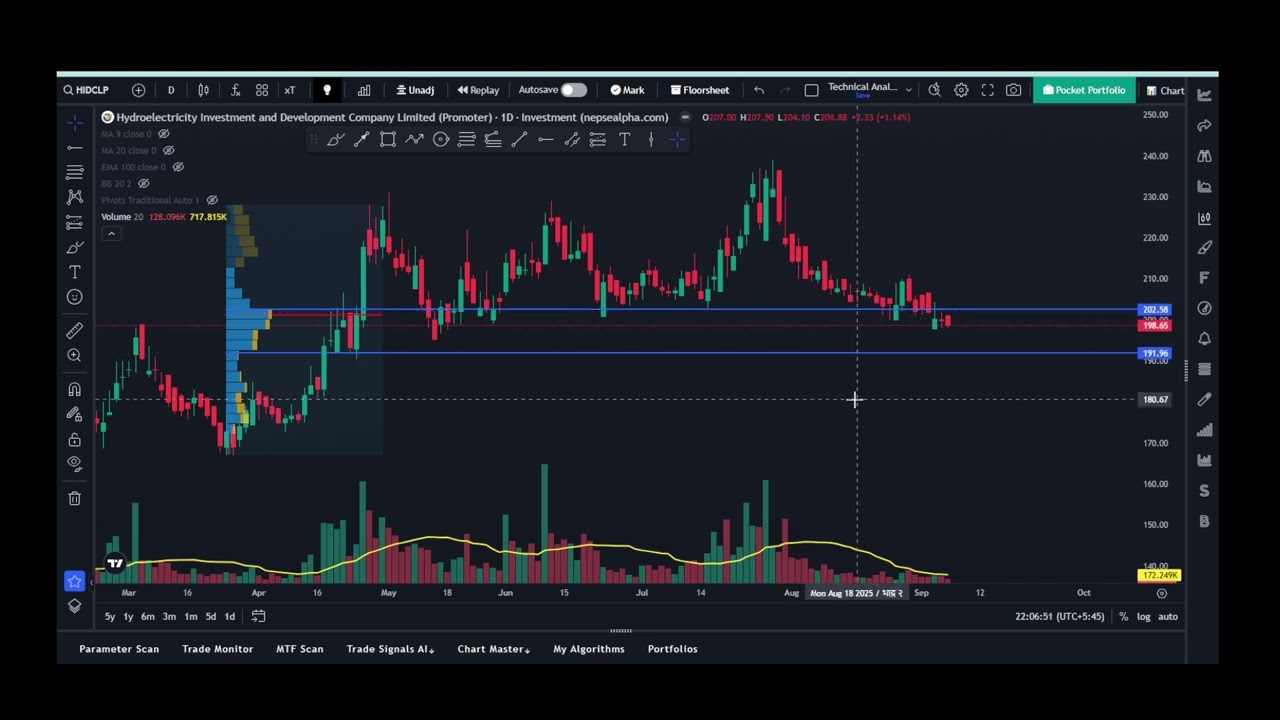Enter fullscreen mode
Viewport: 1280px width, 720px height.
pos(987,90)
